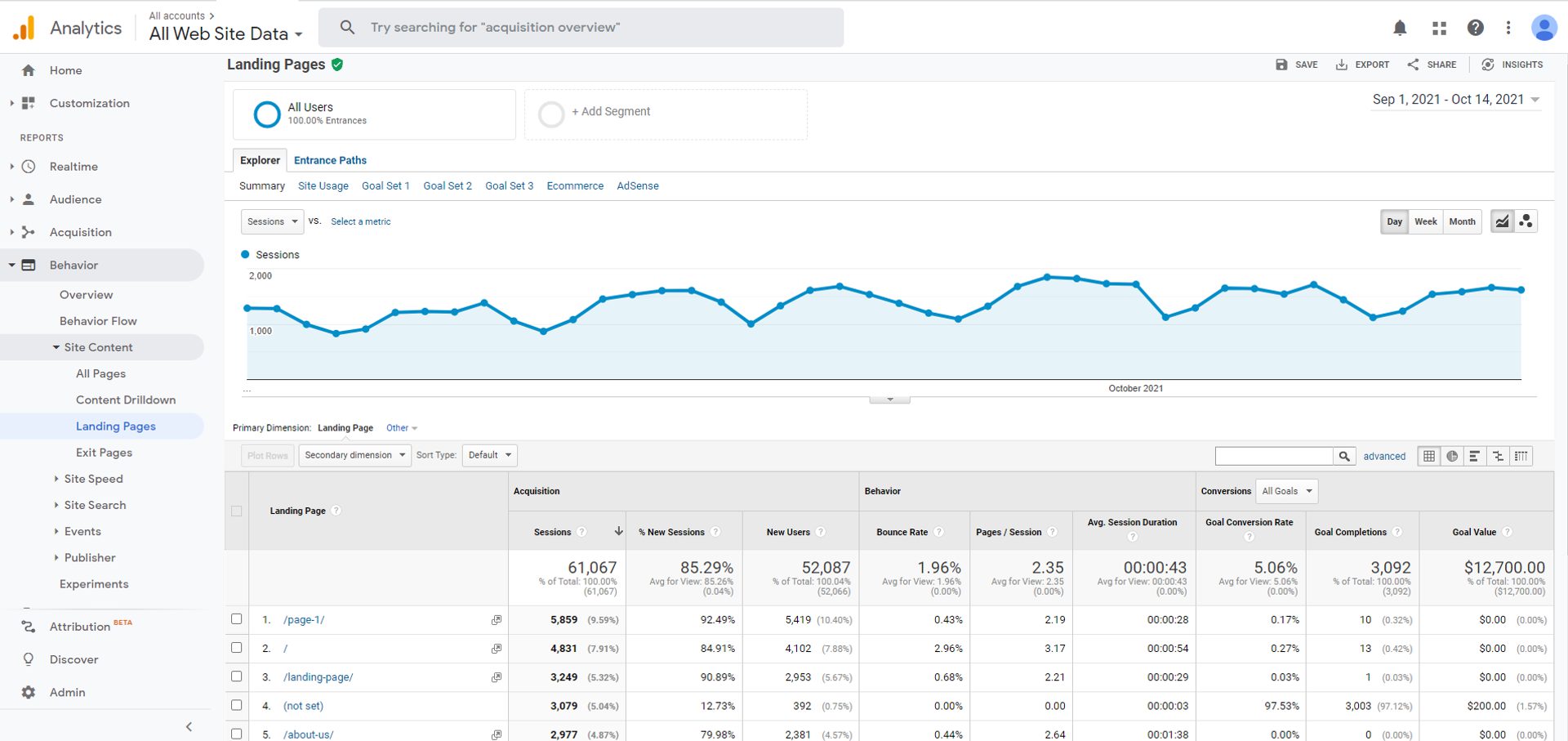The width and height of the screenshot is (1568, 741).
Task: Export the Landing Pages report
Action: (1361, 65)
